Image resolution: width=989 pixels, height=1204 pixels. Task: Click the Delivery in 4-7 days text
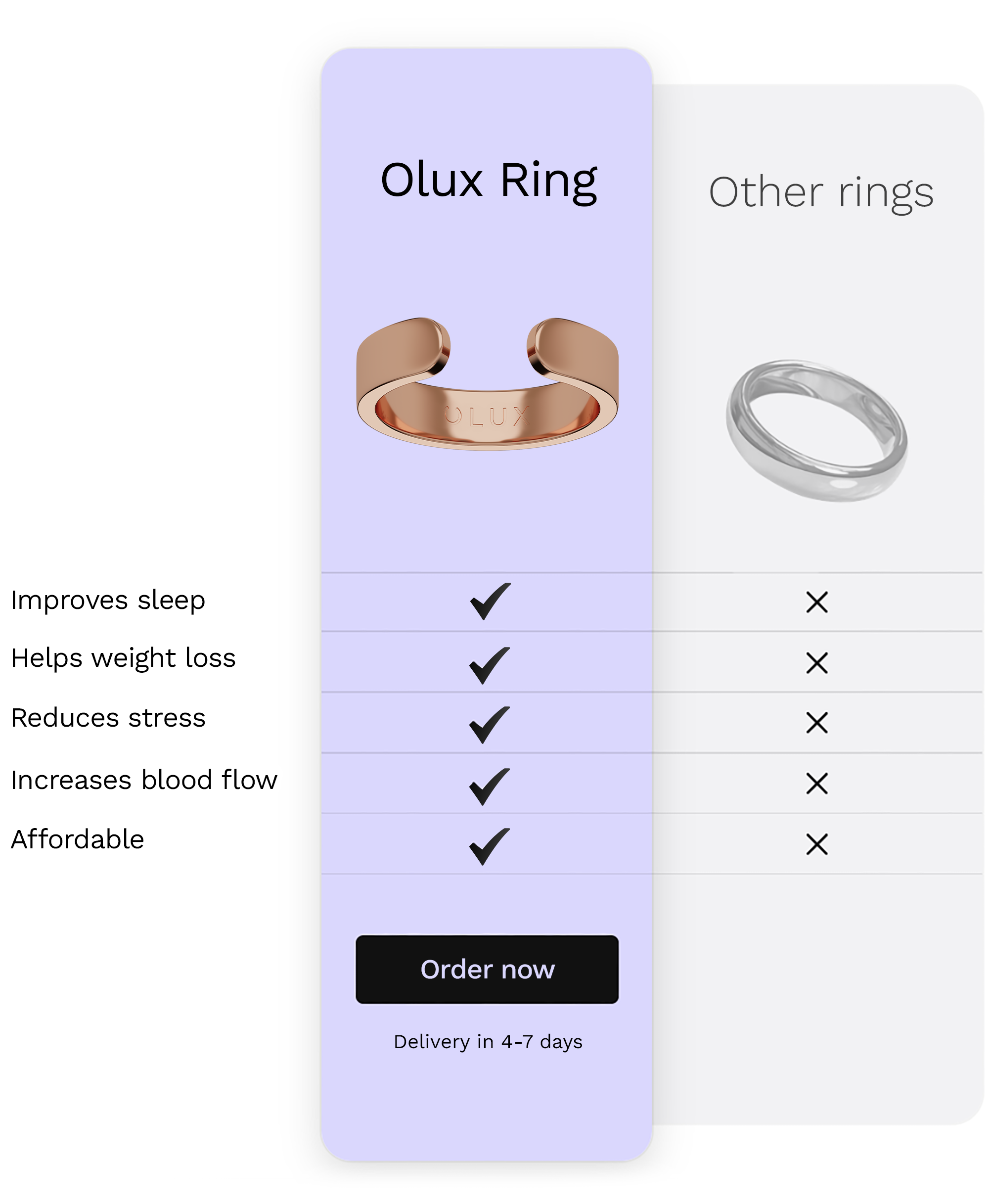[488, 1042]
